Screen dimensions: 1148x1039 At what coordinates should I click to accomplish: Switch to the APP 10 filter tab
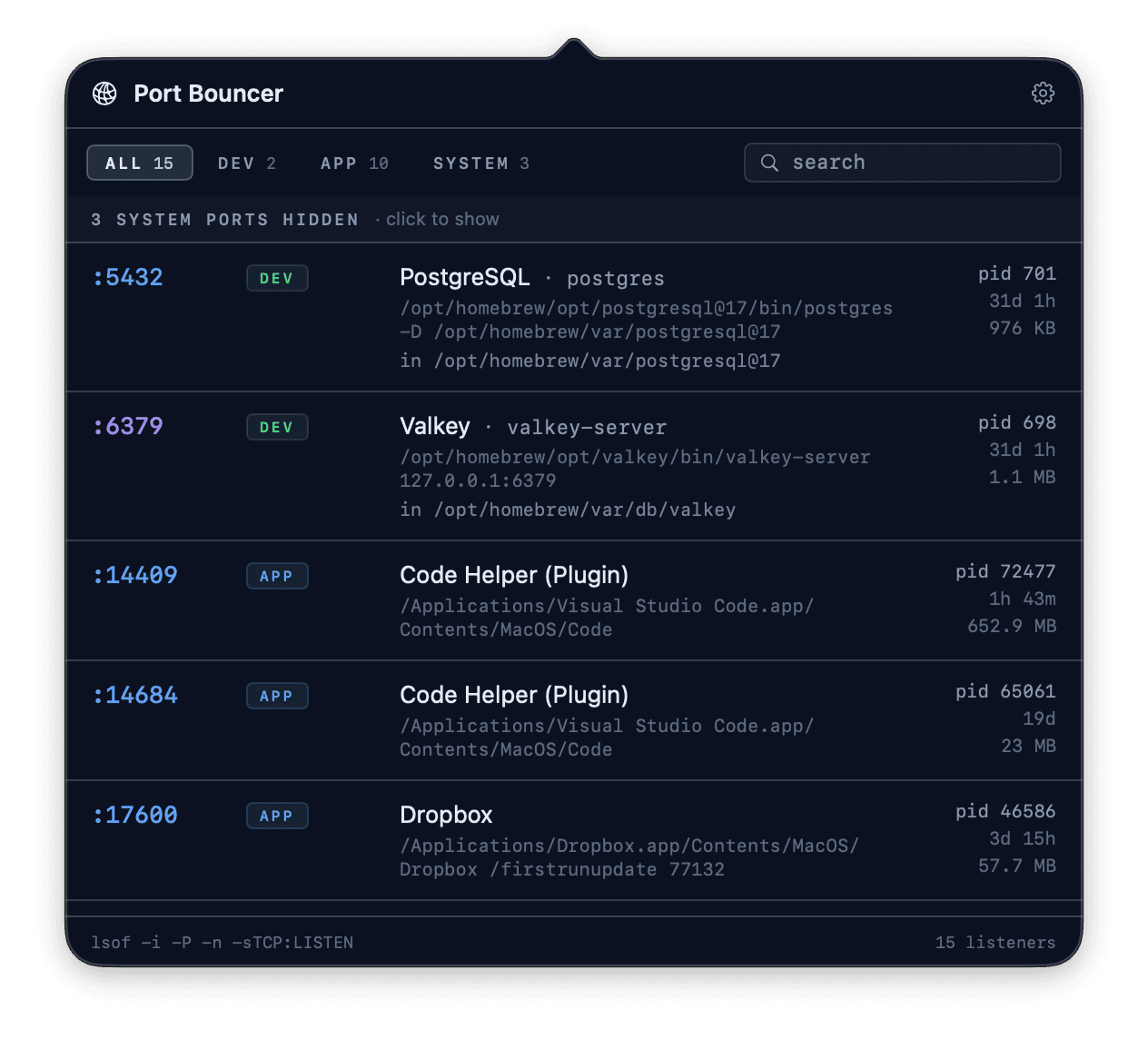(354, 163)
